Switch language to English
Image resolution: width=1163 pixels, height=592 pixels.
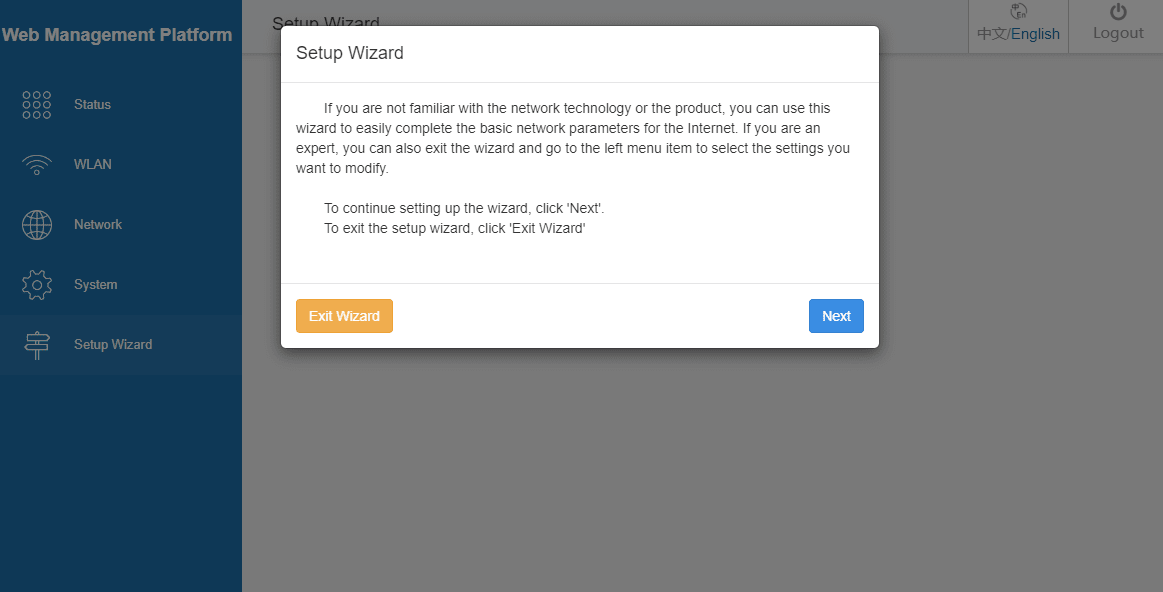[x=1035, y=34]
